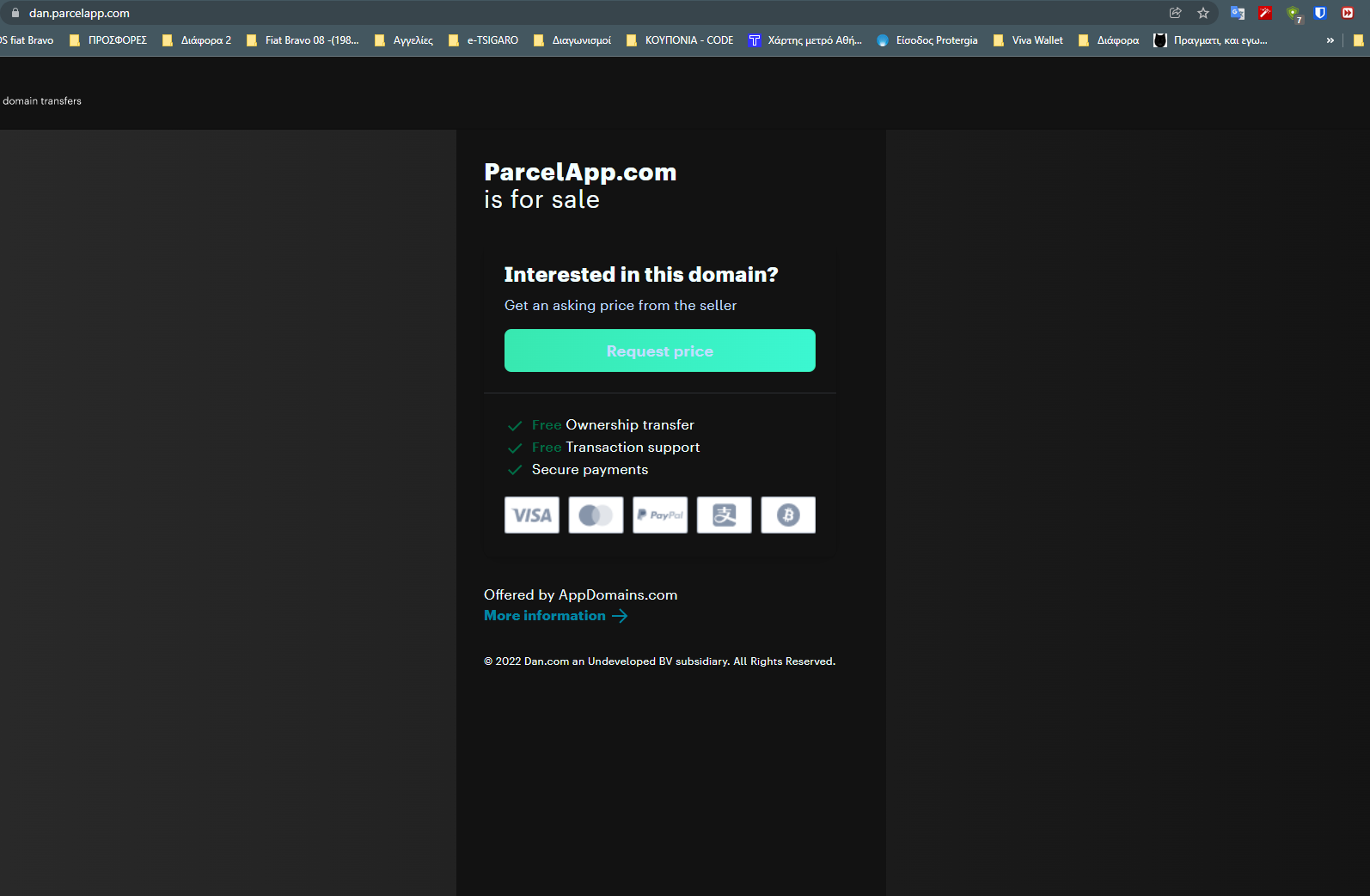Click the checkmark beside Secure payments
The image size is (1370, 896).
pyautogui.click(x=515, y=470)
